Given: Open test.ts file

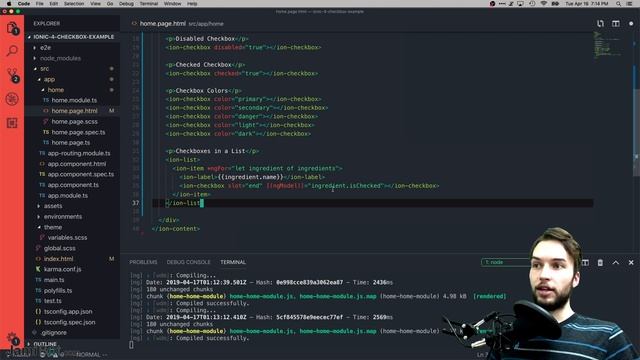Looking at the screenshot, I should [53, 301].
